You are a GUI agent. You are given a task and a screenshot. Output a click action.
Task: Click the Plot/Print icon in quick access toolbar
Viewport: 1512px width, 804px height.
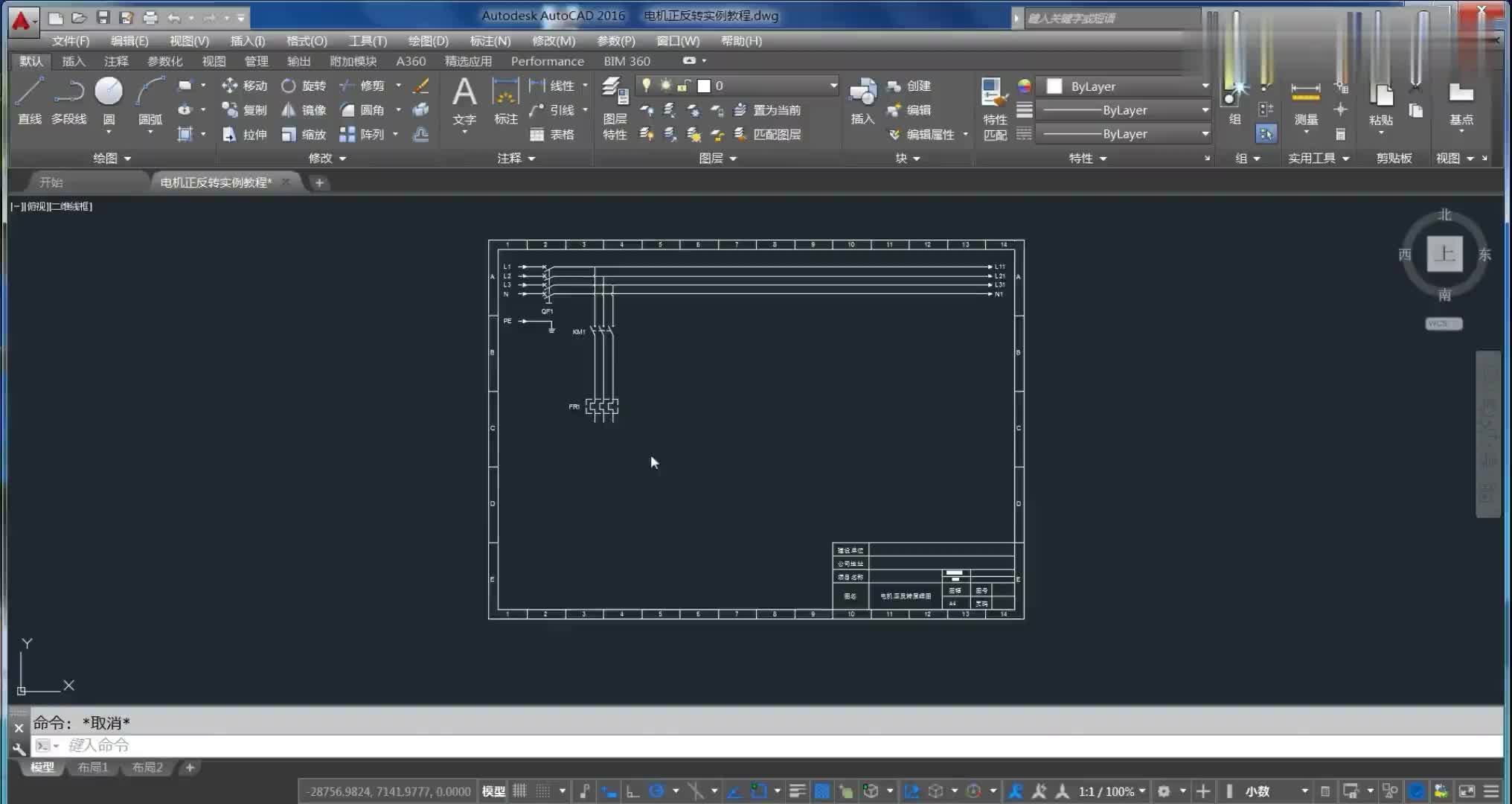[150, 17]
